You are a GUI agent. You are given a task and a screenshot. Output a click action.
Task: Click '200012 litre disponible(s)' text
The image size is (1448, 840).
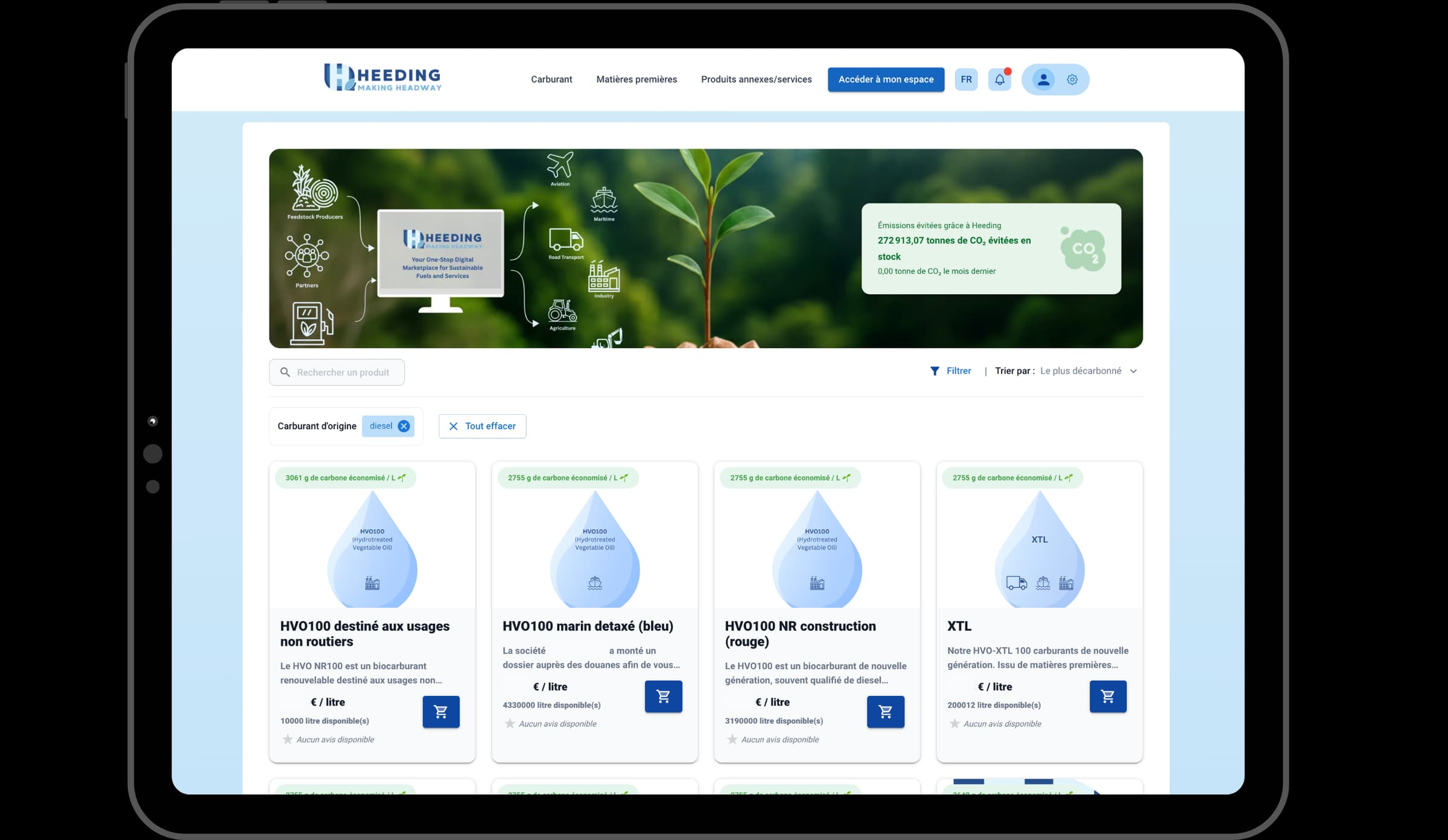coord(994,706)
